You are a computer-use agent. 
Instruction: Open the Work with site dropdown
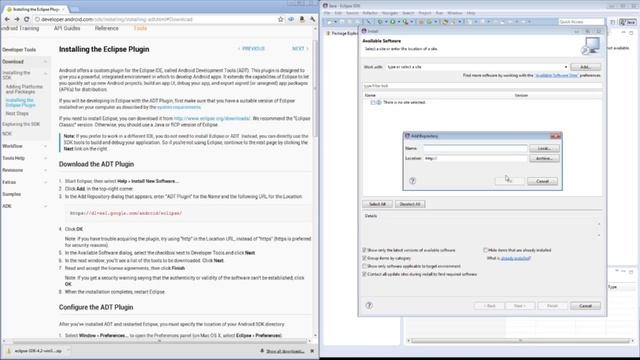point(566,67)
